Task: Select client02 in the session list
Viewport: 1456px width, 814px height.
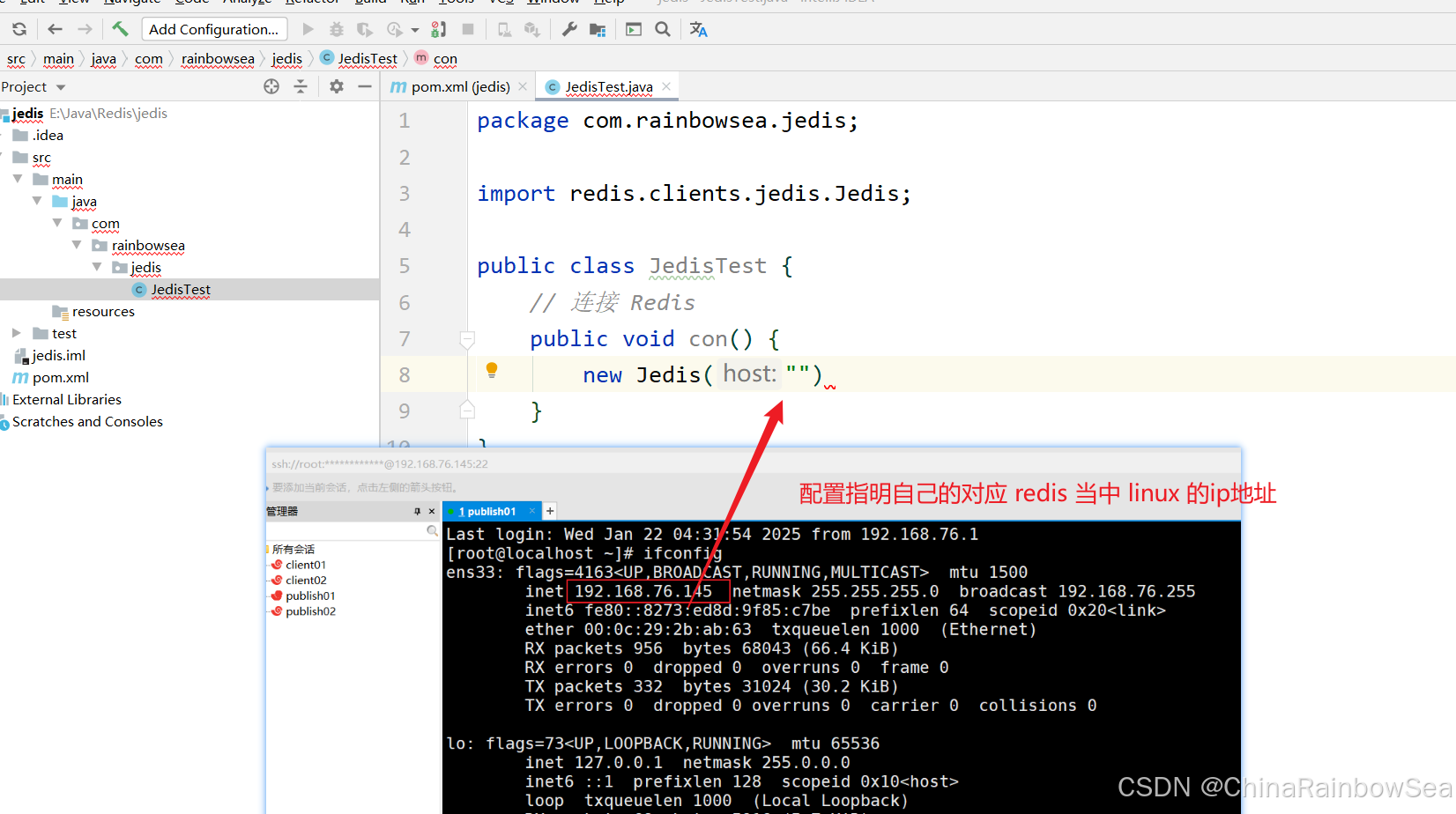Action: [303, 580]
